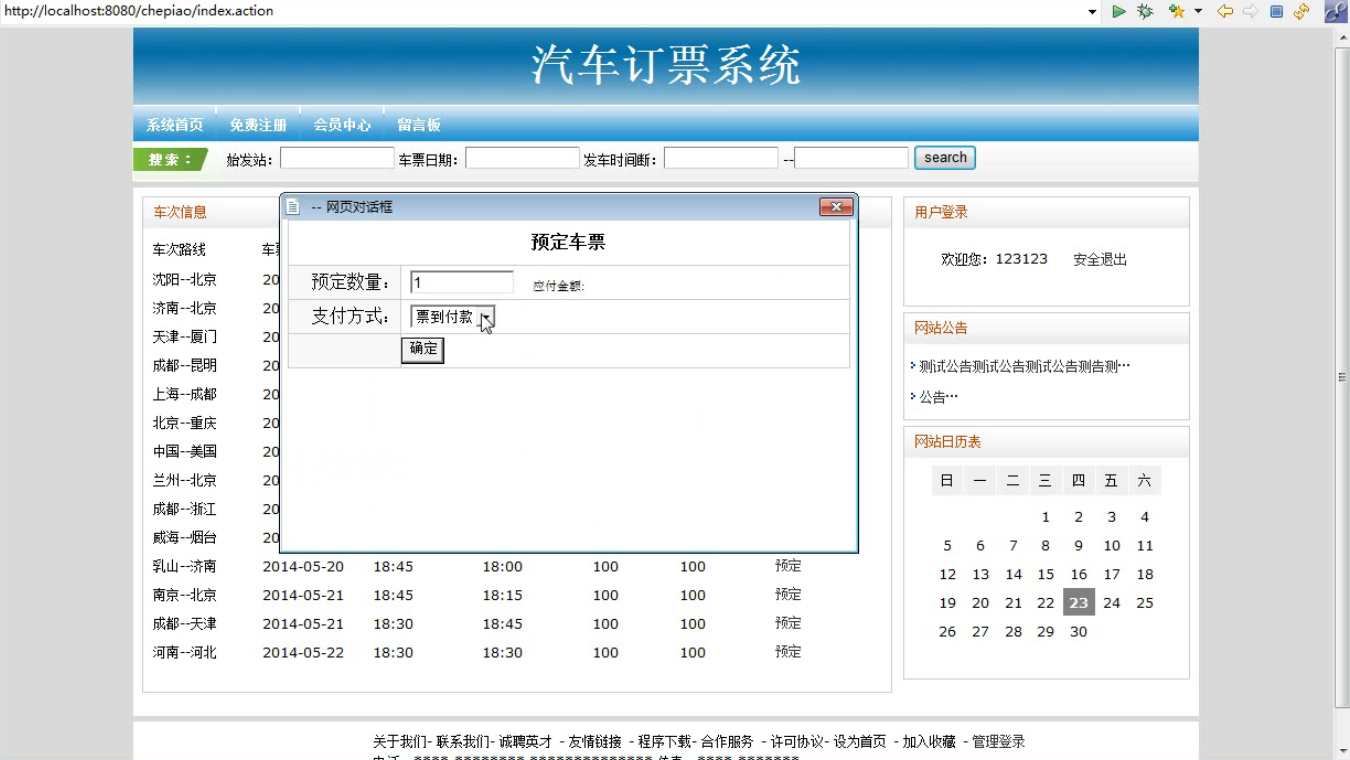The image size is (1350, 760).
Task: Click the 天津--厦门 route text
Action: coord(185,337)
